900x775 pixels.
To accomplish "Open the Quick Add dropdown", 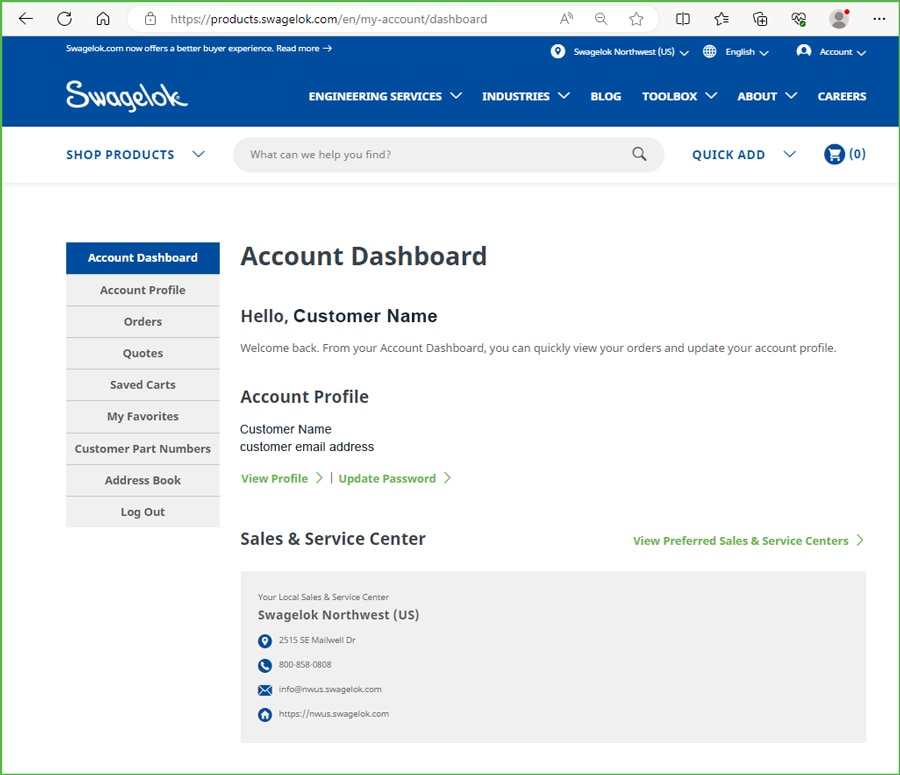I will tap(744, 154).
